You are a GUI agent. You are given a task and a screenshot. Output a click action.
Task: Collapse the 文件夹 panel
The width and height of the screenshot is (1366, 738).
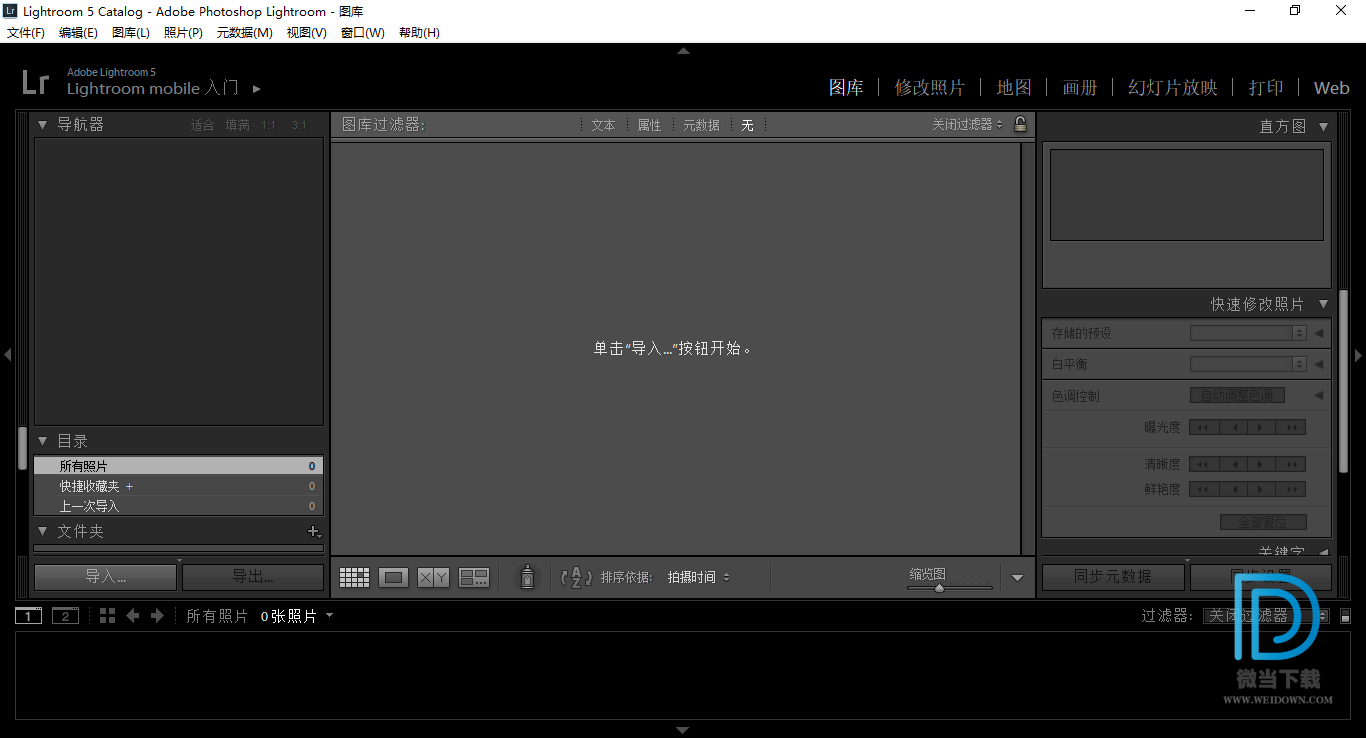[x=42, y=532]
